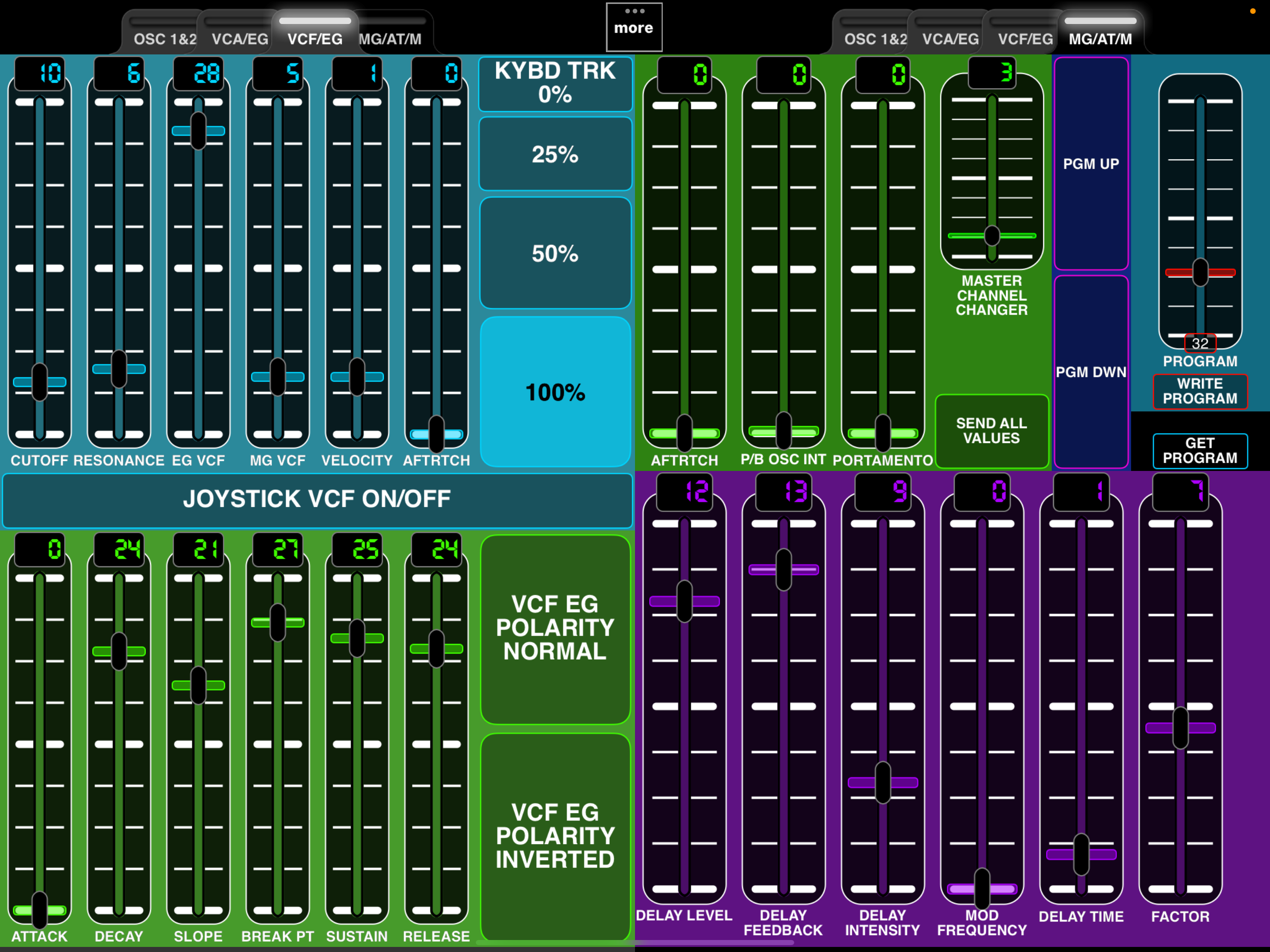This screenshot has width=1270, height=952.
Task: Click the P/B OSC INT slider handle
Action: (784, 431)
